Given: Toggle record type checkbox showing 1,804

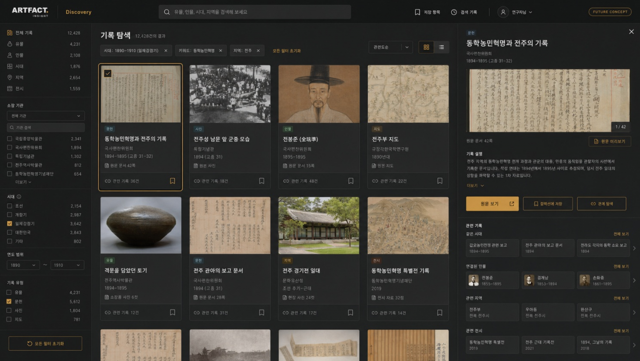Looking at the screenshot, I should pos(9,310).
